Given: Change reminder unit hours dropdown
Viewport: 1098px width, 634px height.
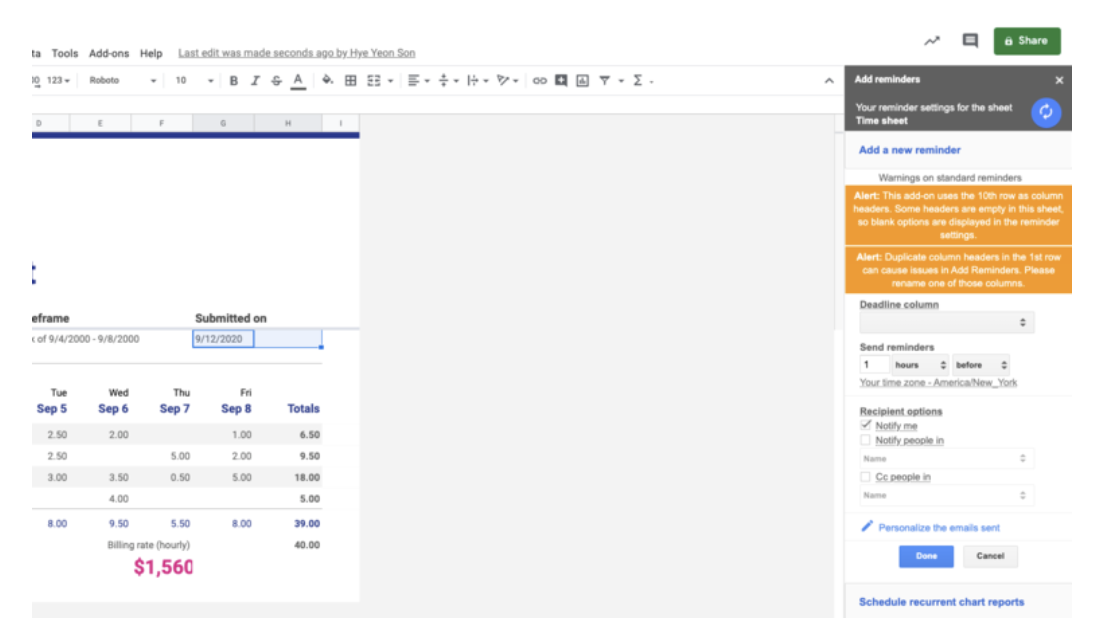Looking at the screenshot, I should coord(920,365).
